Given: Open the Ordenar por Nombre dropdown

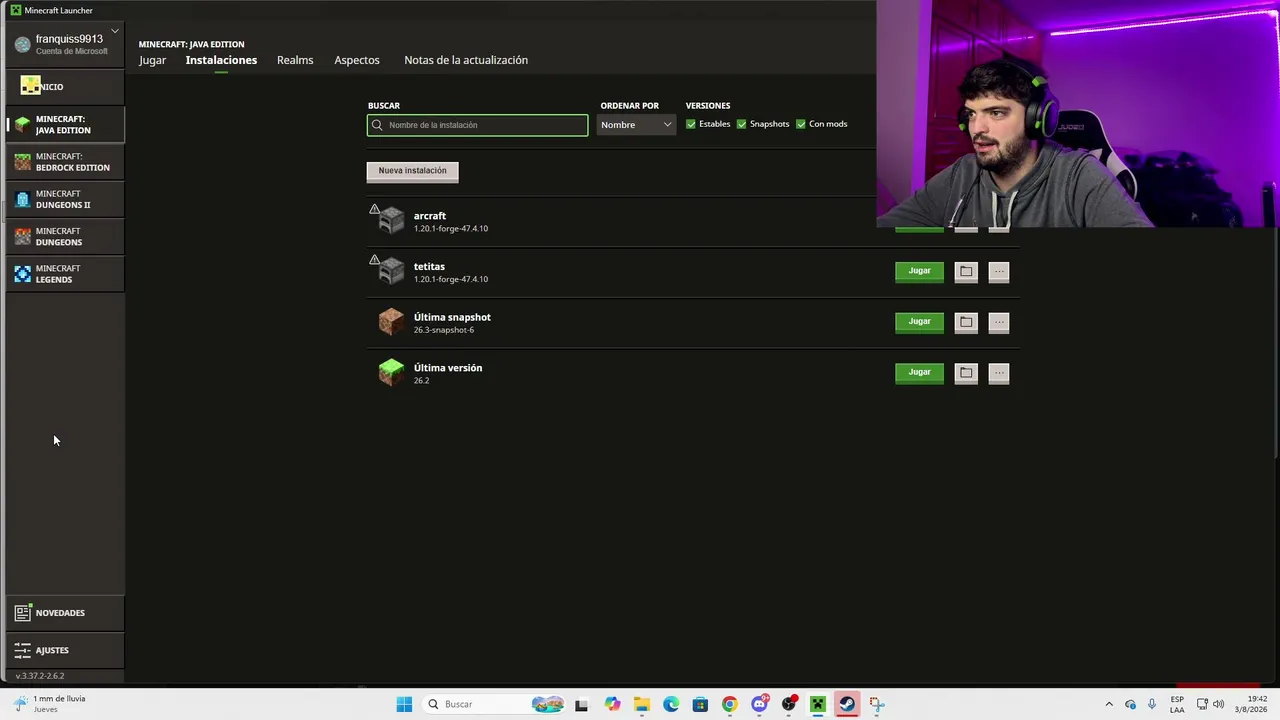Looking at the screenshot, I should 636,125.
